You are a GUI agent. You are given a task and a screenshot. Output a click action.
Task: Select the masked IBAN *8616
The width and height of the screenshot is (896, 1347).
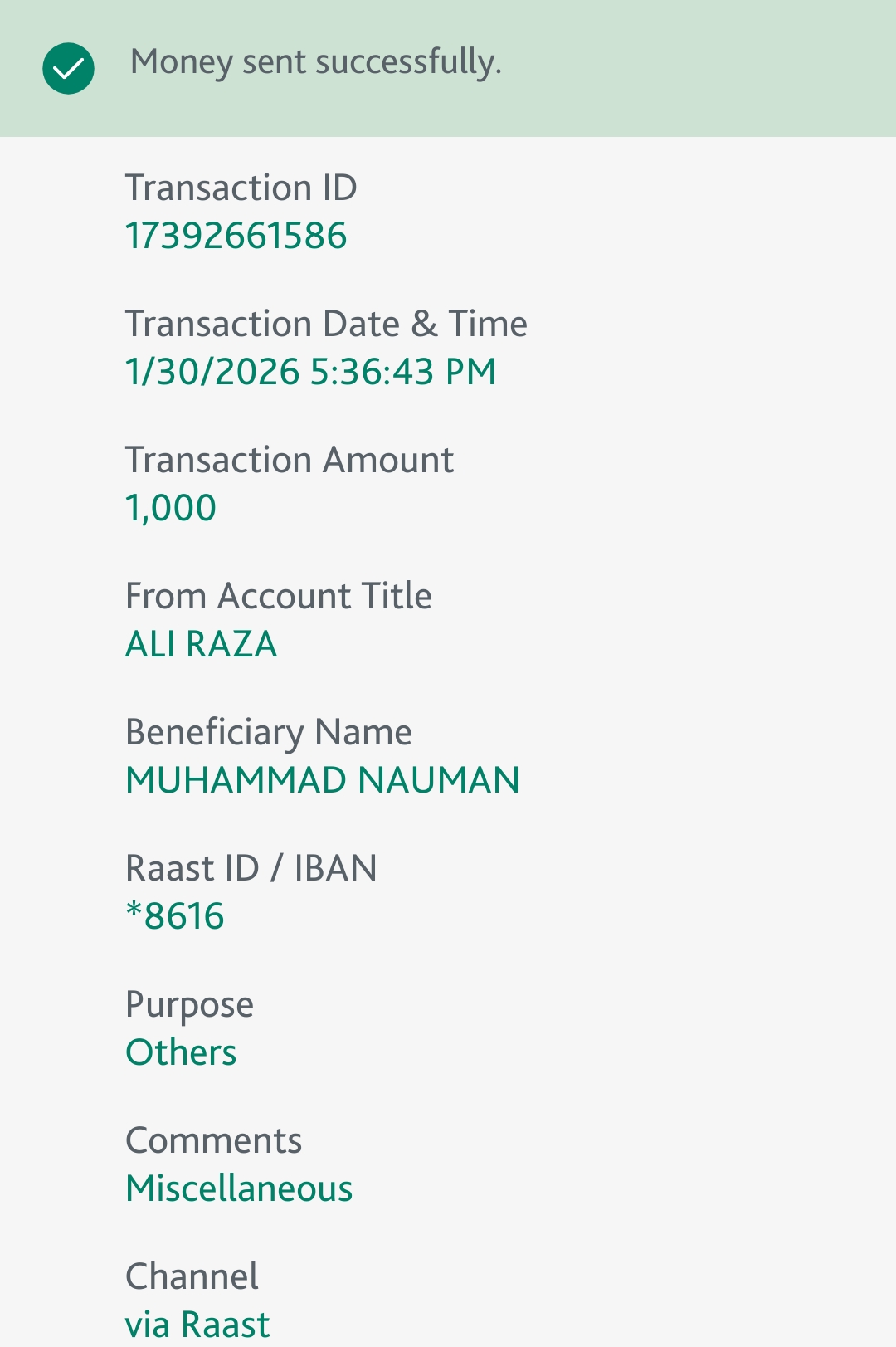(174, 916)
